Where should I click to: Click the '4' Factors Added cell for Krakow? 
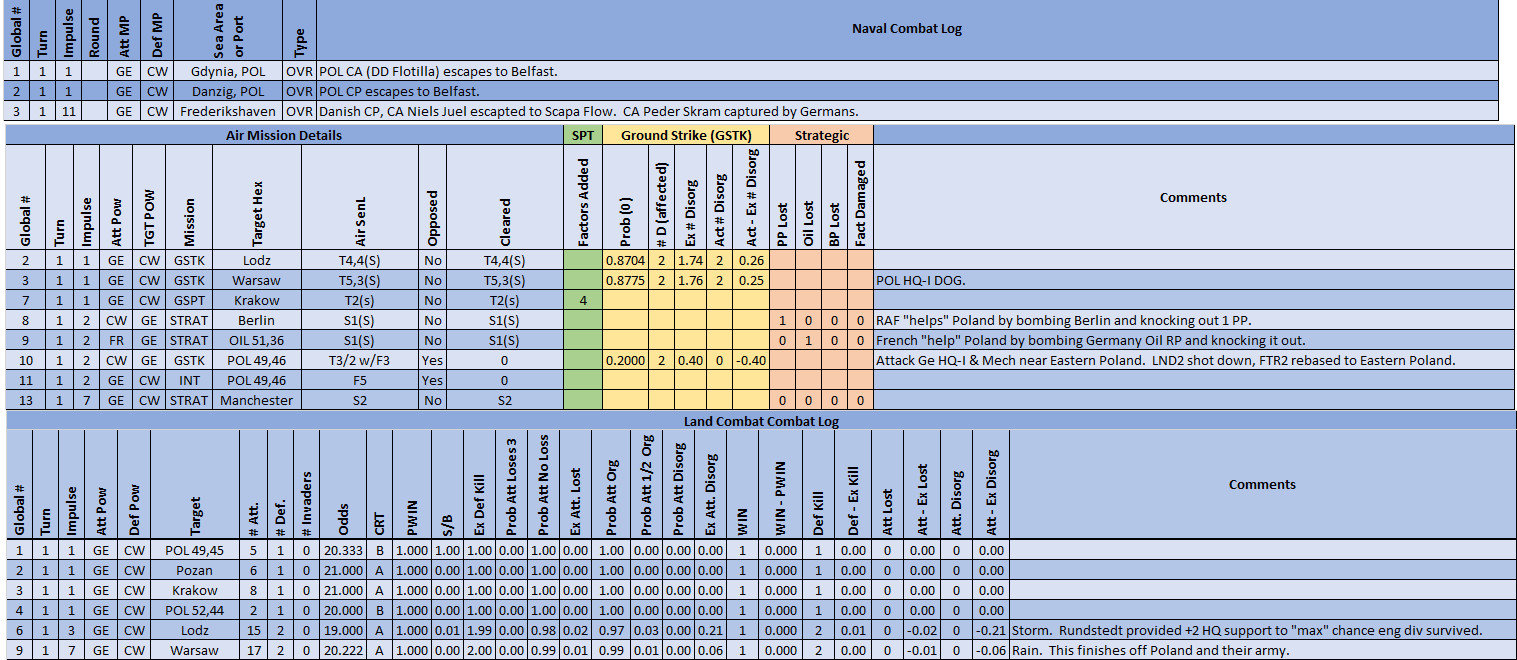(582, 300)
